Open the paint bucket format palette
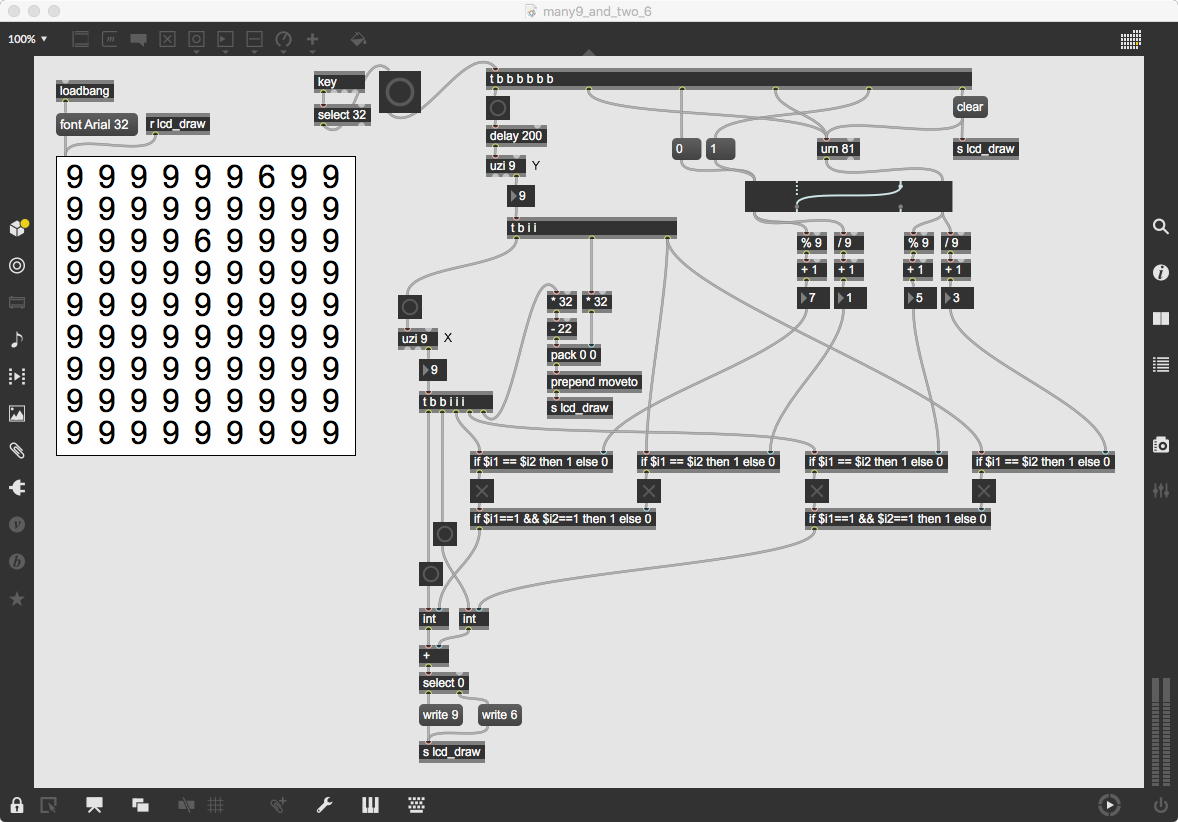 coord(358,39)
